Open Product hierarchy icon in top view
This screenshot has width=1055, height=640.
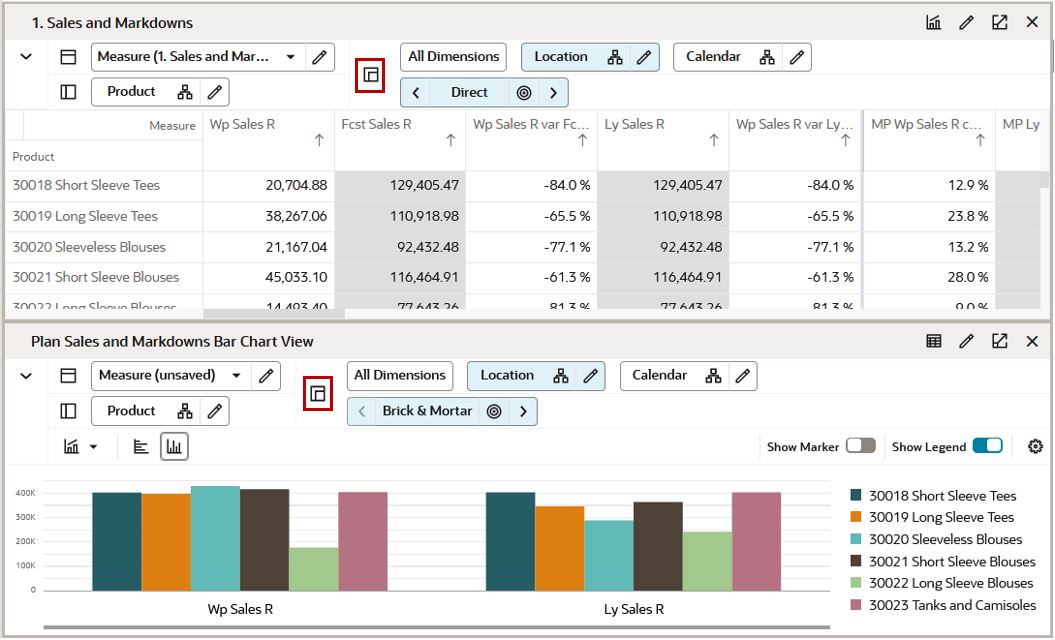[x=185, y=92]
